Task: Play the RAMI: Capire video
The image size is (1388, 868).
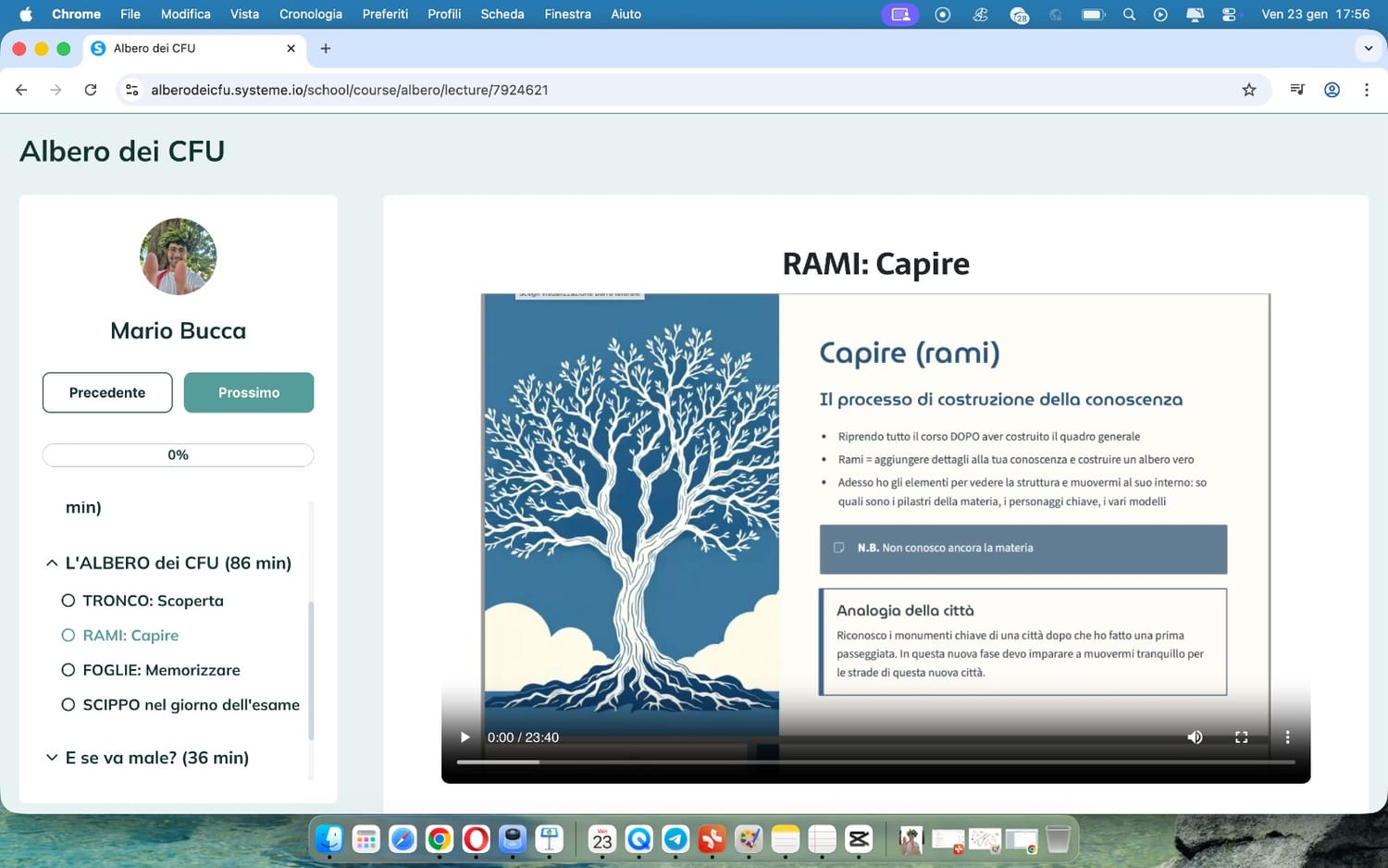Action: tap(465, 738)
